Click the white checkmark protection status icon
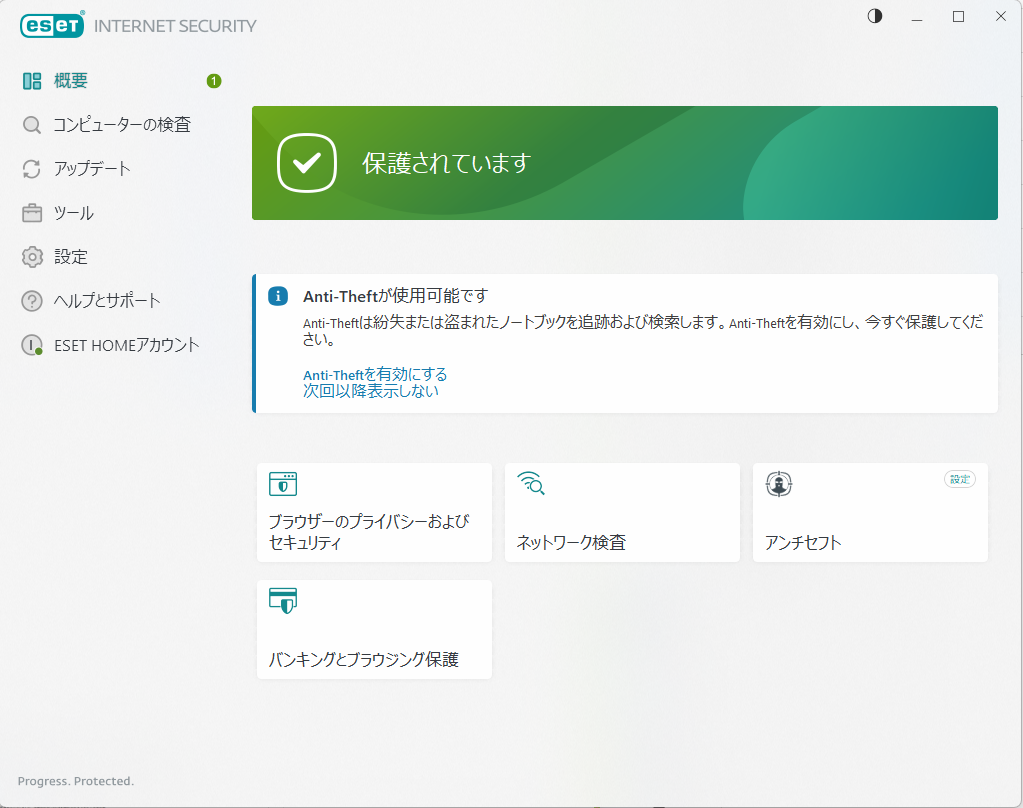Image resolution: width=1023 pixels, height=808 pixels. 306,163
